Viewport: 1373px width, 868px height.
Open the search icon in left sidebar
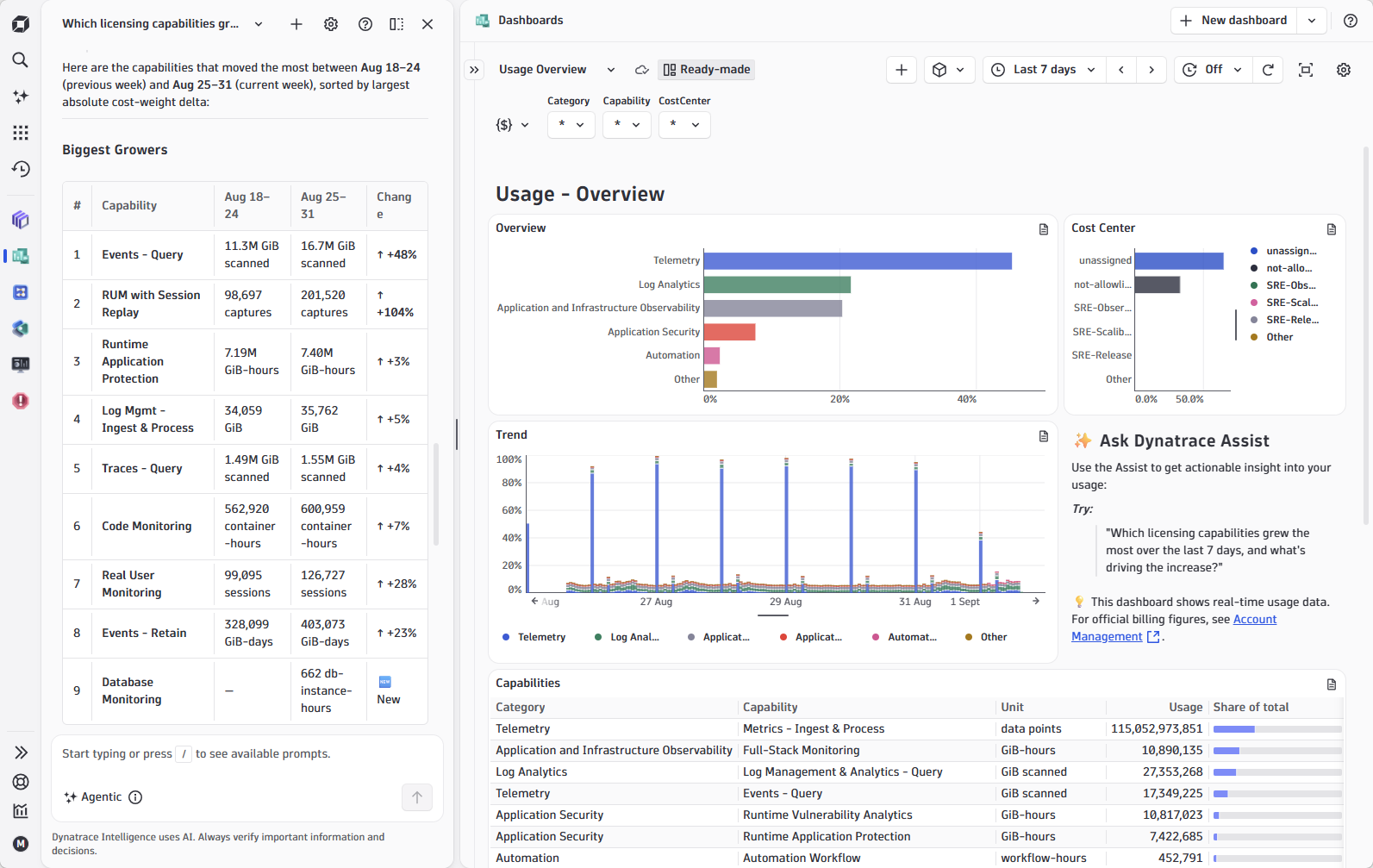click(x=21, y=60)
